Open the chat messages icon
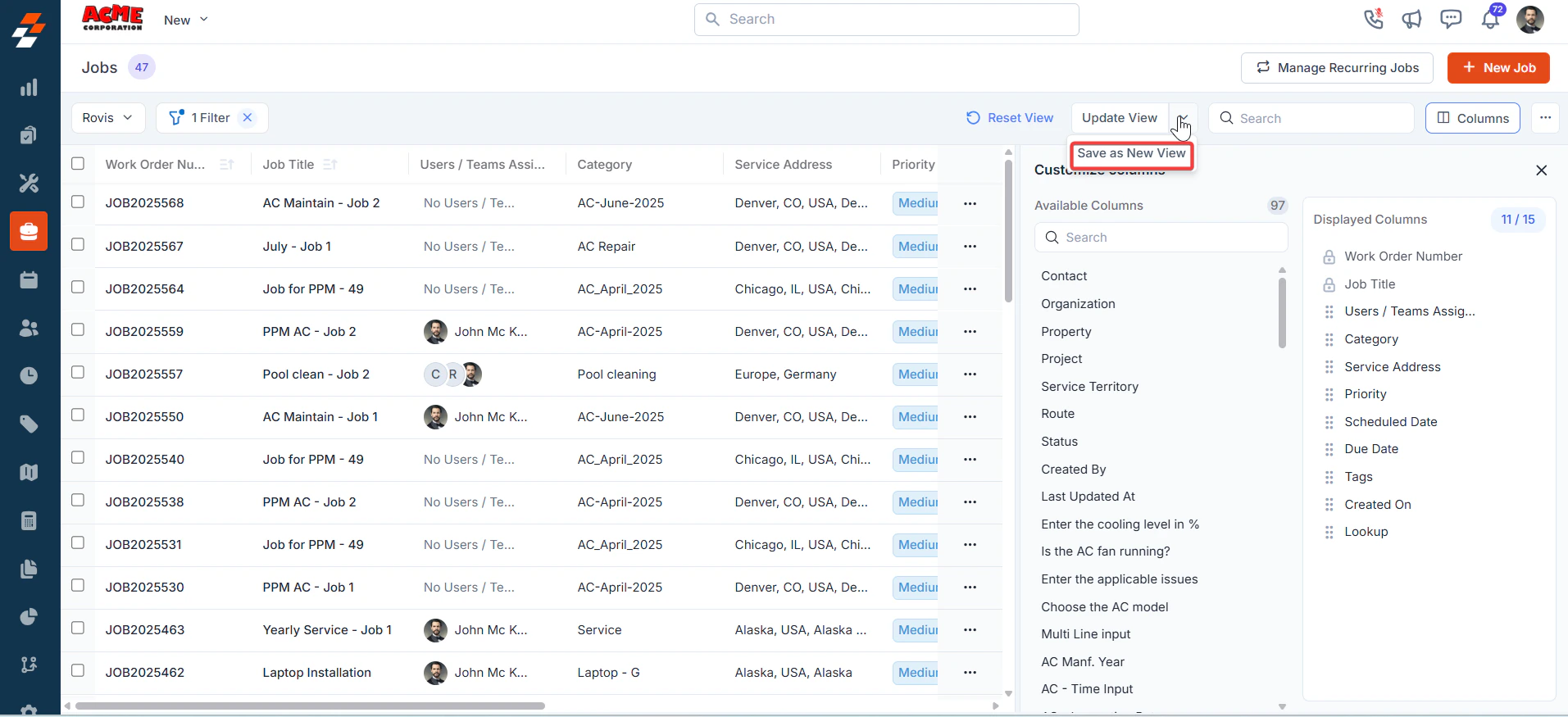1568x717 pixels. click(1451, 19)
